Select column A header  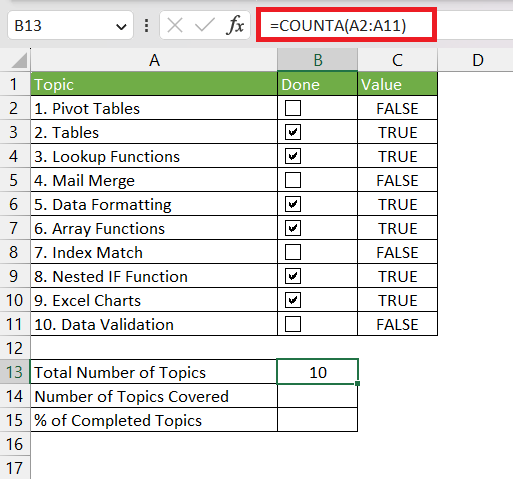pos(154,60)
